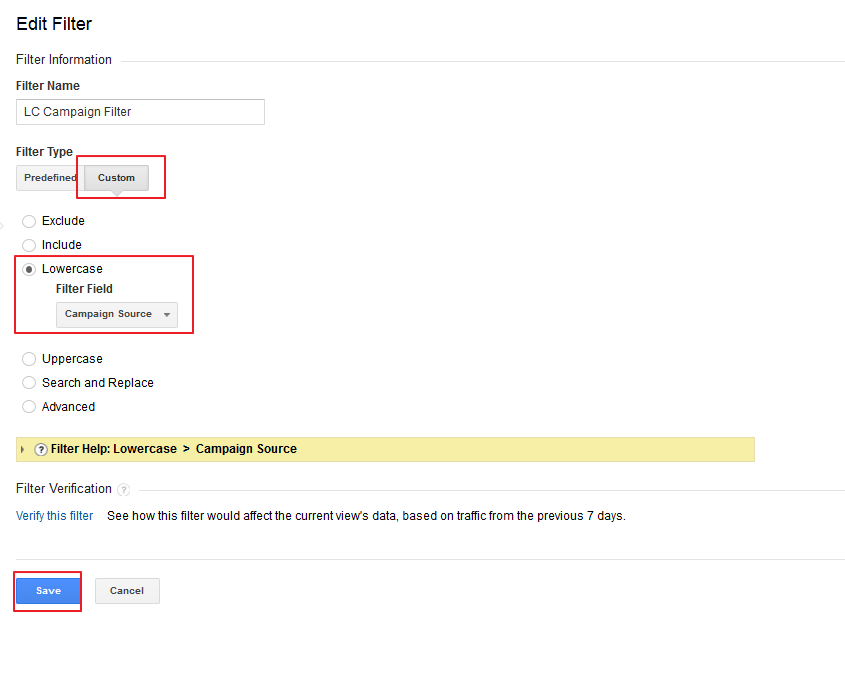Open the Verify this filter link
Viewport: 845px width, 698px height.
pos(54,516)
